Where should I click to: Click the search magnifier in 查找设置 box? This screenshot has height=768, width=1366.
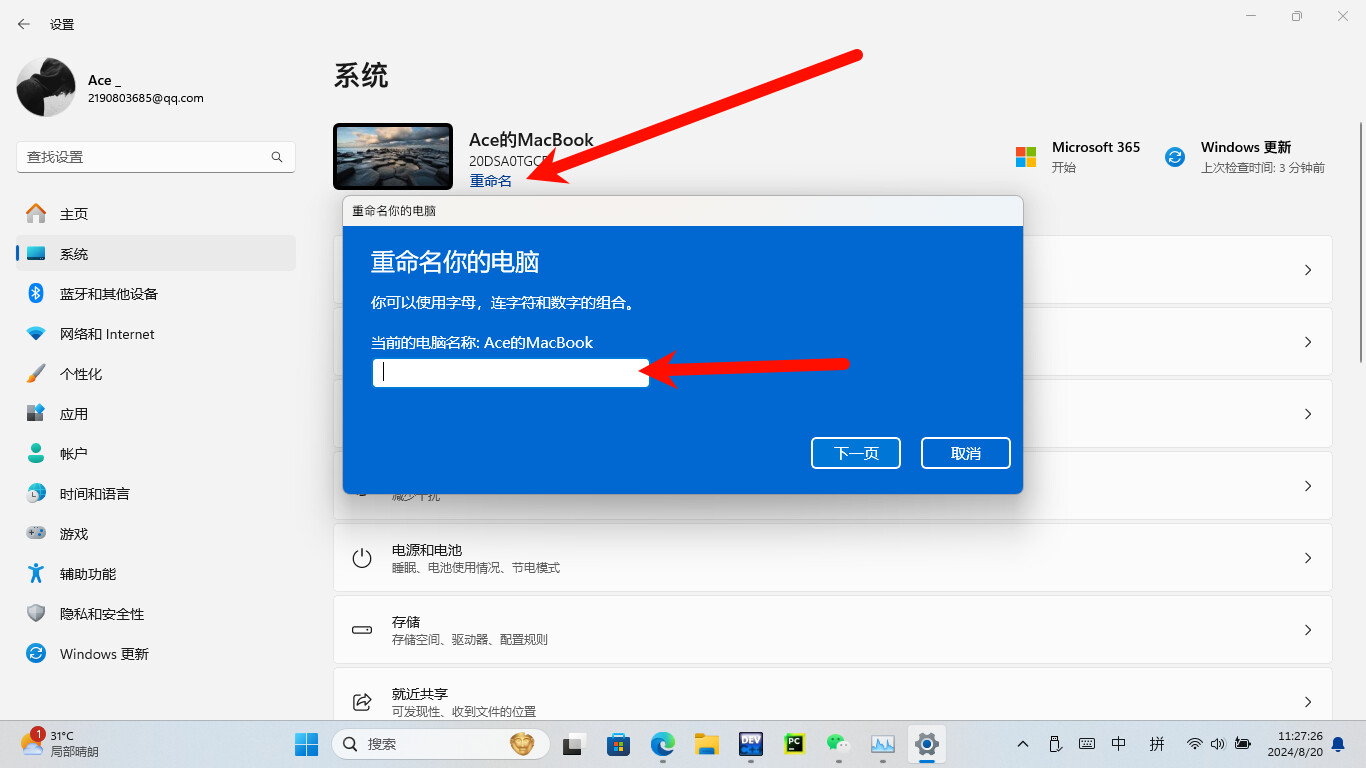click(x=277, y=157)
